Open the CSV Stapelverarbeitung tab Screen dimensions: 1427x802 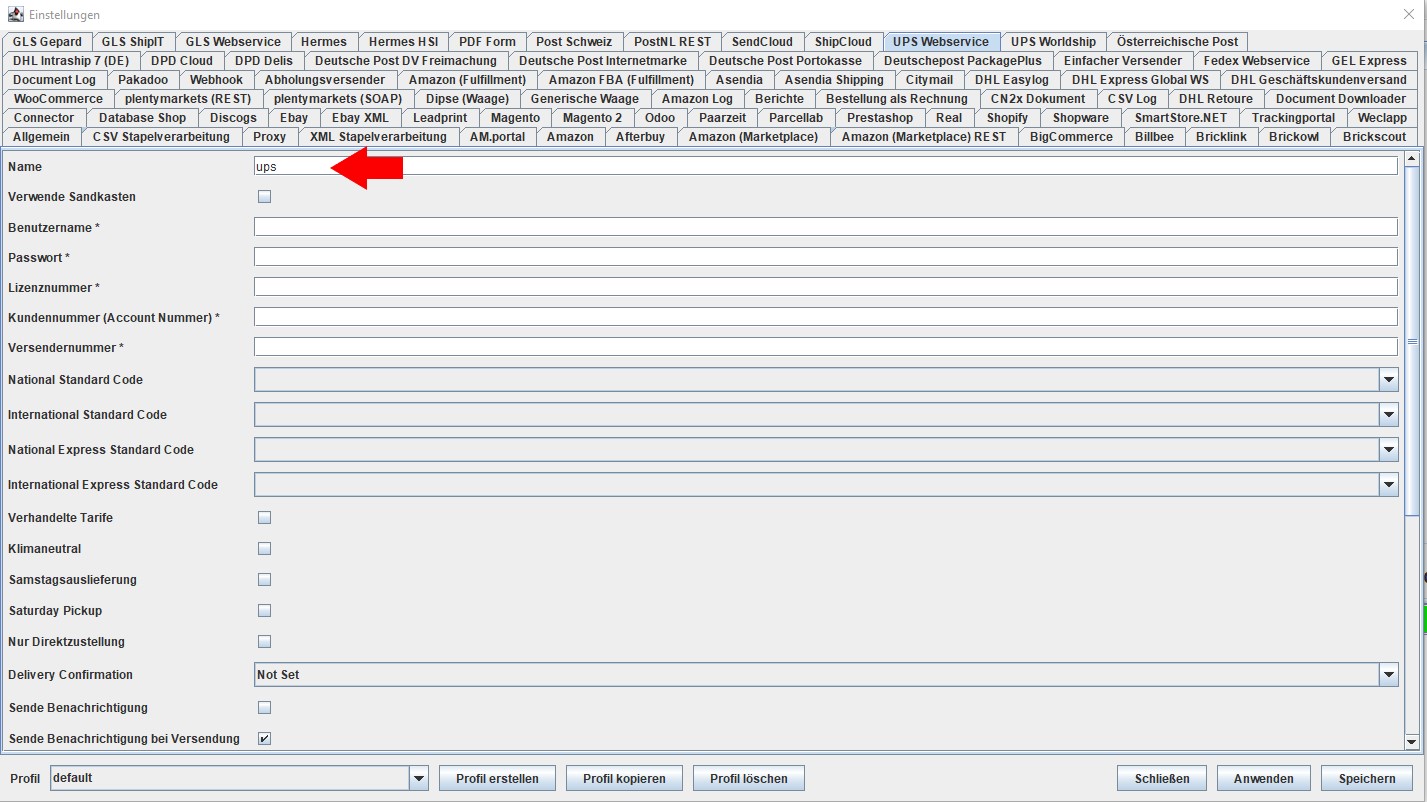161,137
